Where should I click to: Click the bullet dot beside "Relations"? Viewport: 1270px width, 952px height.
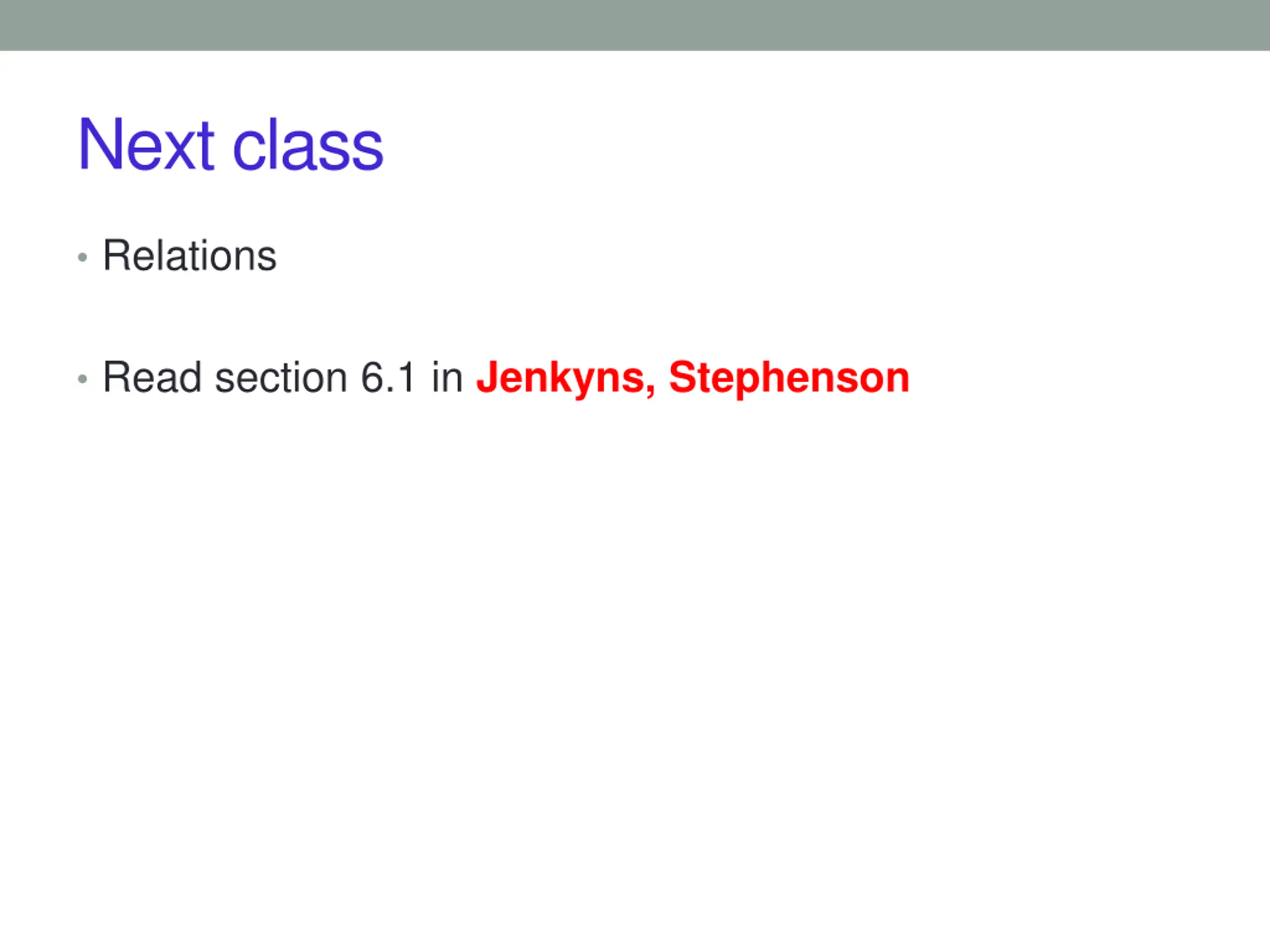tap(83, 258)
